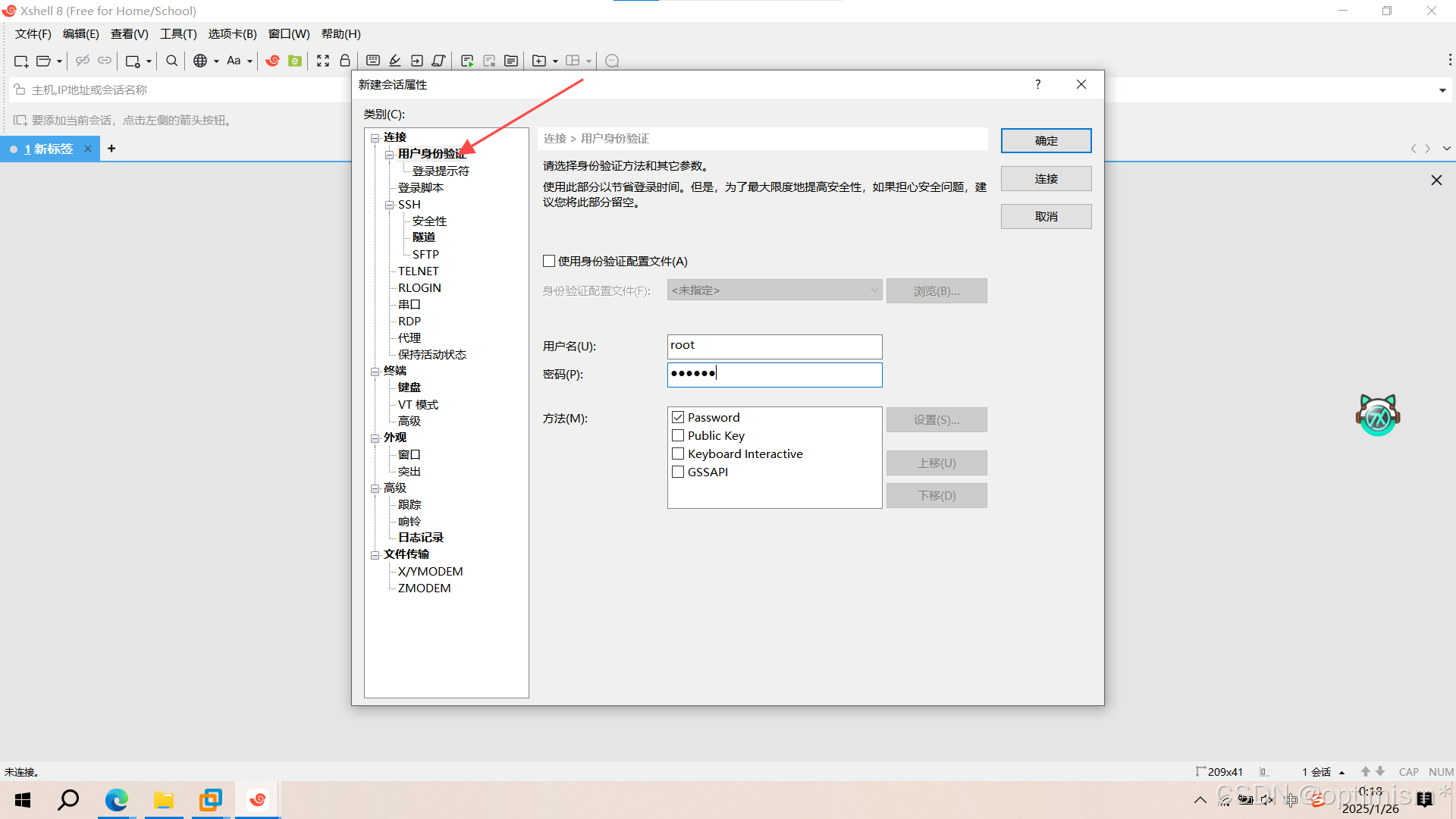Check the Public Key method

point(678,435)
